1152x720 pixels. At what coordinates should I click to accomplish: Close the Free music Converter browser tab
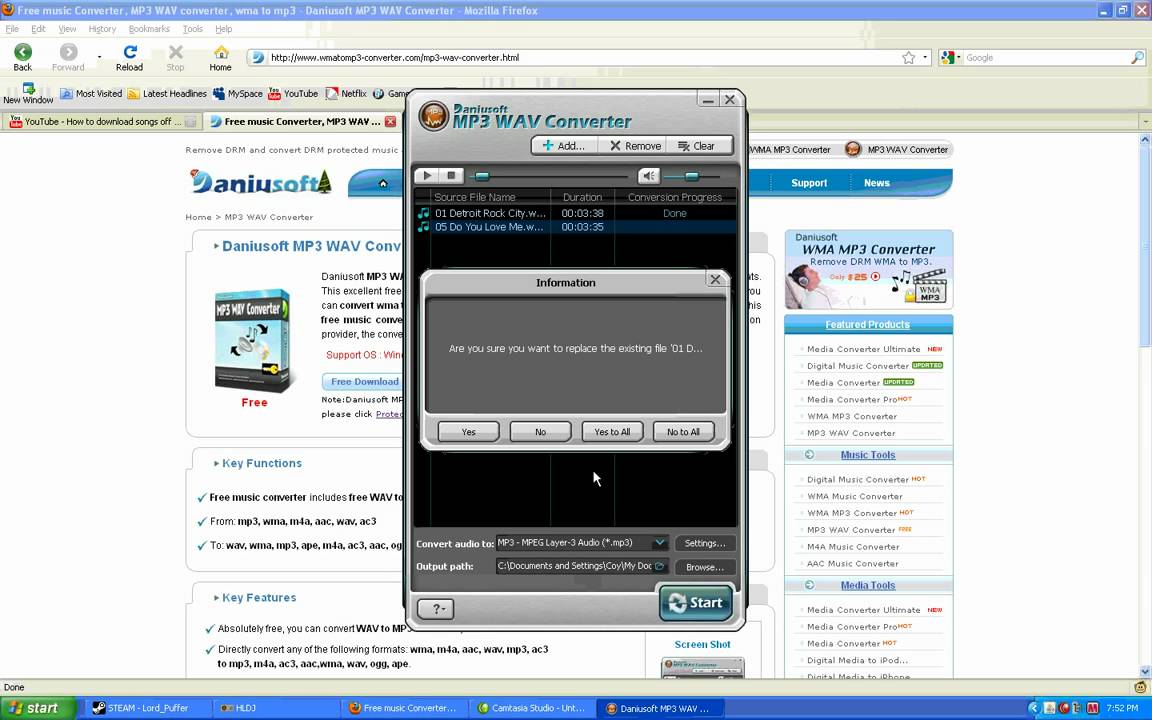tap(391, 121)
